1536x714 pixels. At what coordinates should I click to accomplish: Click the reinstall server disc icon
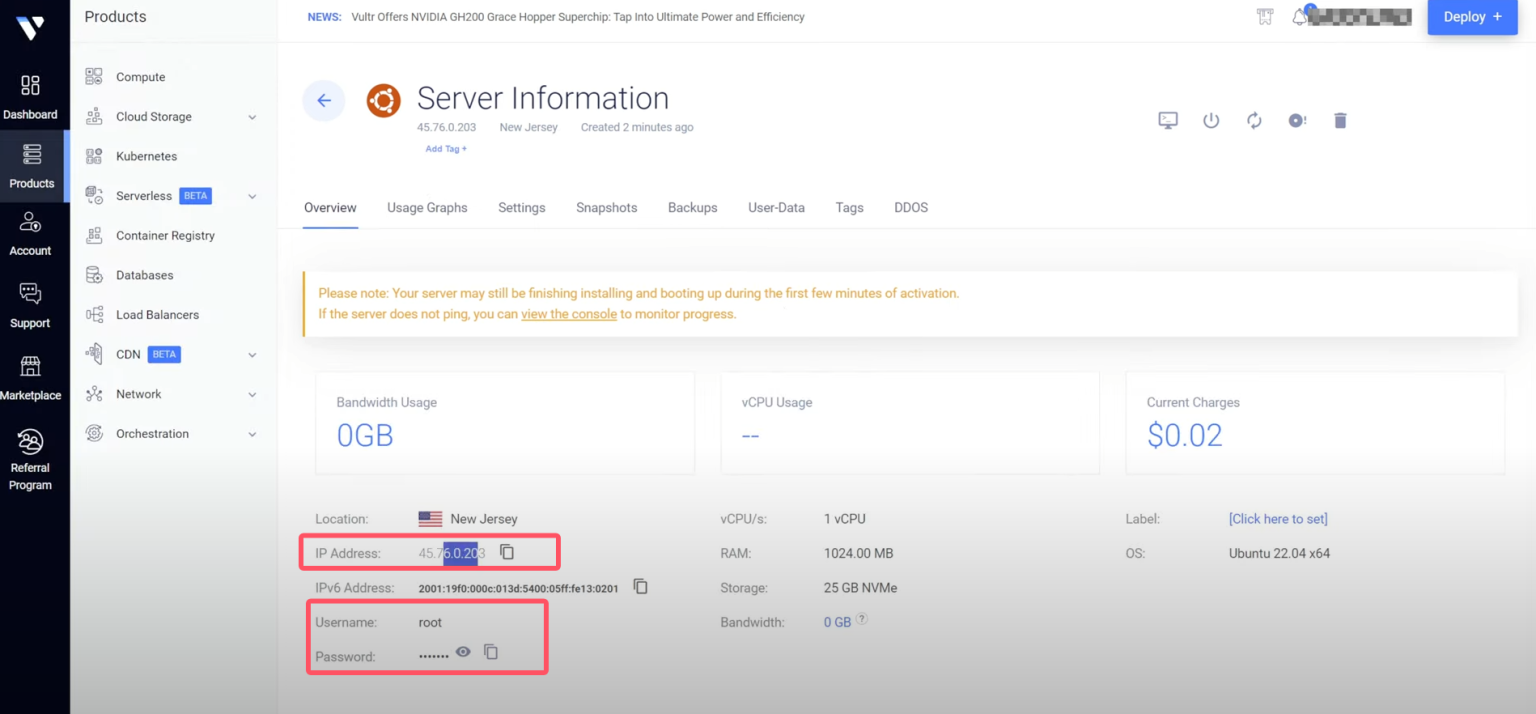coord(1297,120)
